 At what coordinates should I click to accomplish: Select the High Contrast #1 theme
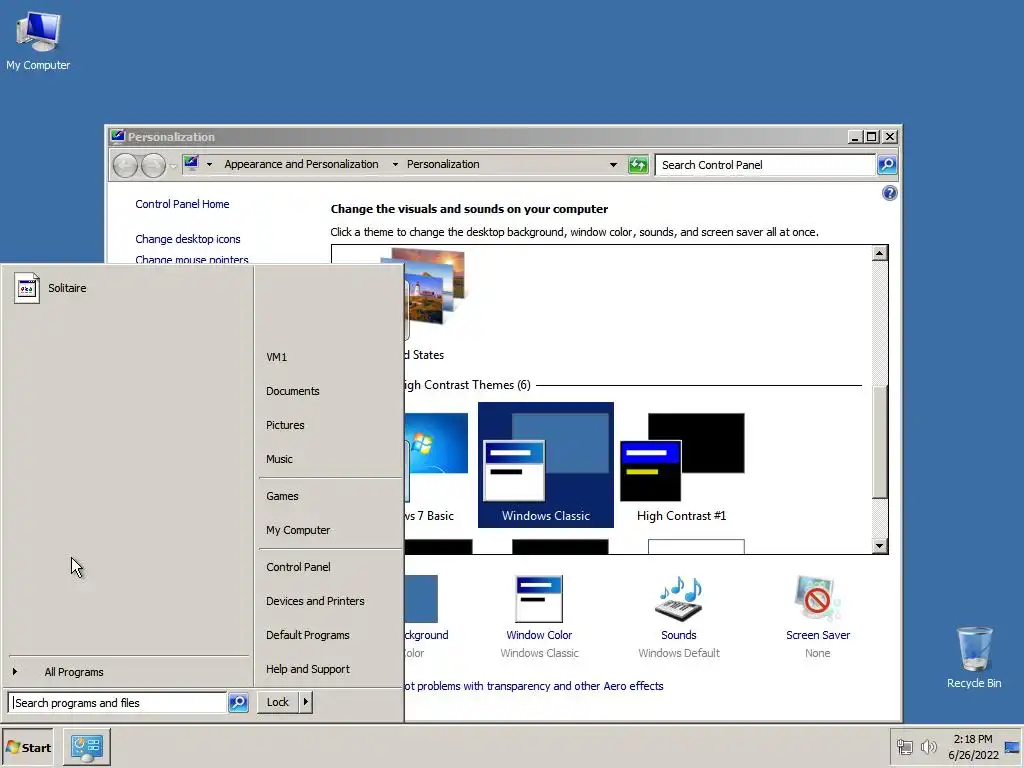tap(682, 465)
